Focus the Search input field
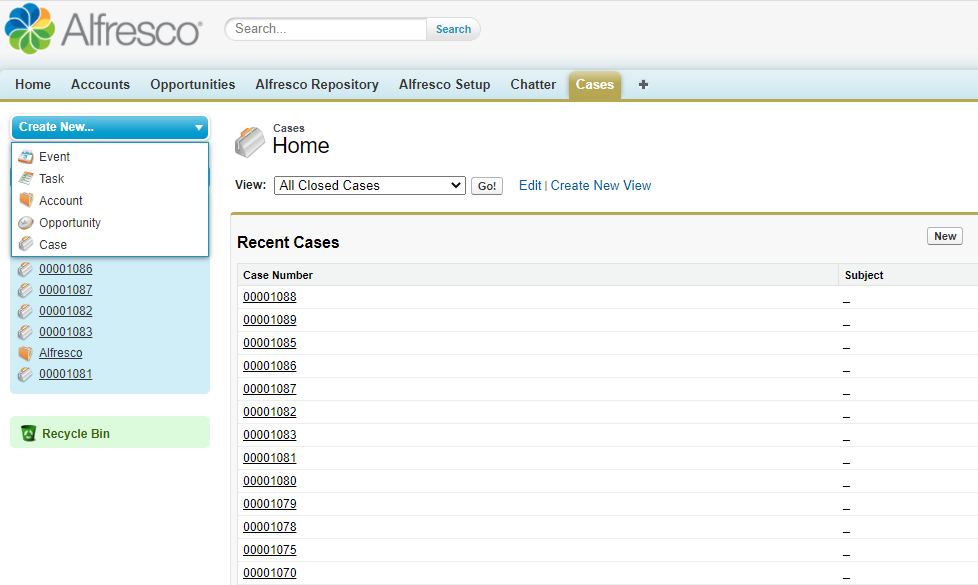The height and width of the screenshot is (585, 978). [328, 29]
